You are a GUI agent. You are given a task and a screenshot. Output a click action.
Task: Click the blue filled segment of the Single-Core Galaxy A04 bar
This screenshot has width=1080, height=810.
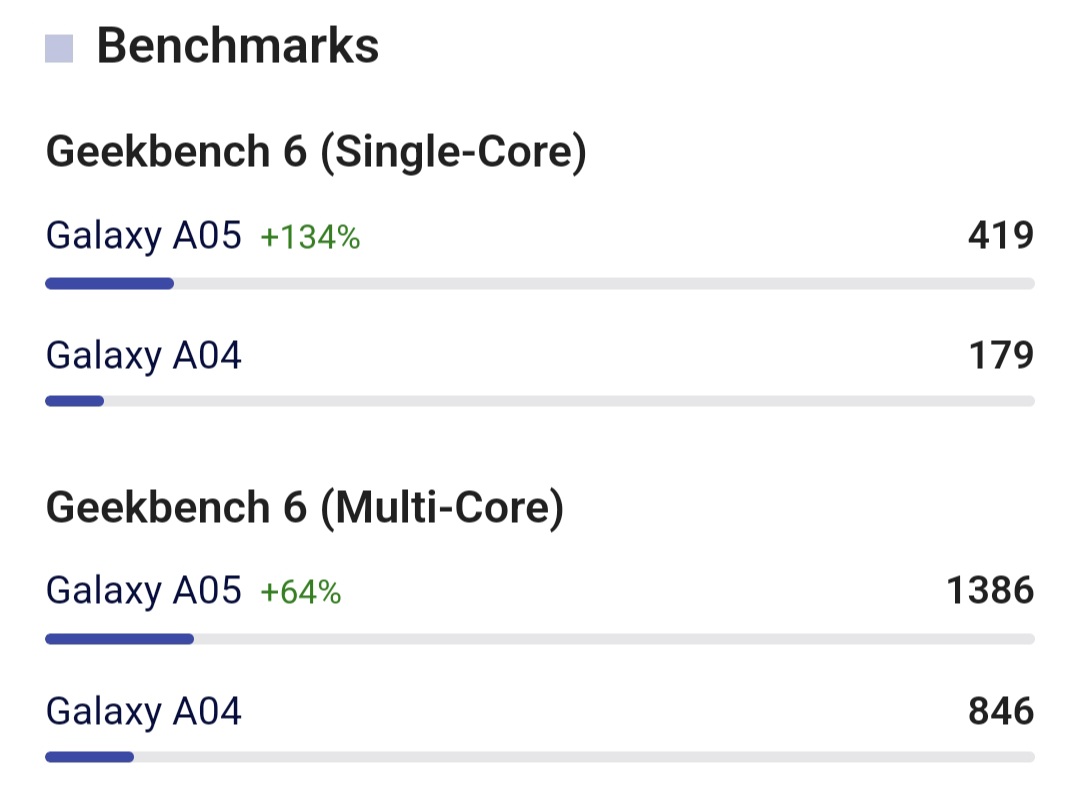pos(74,401)
